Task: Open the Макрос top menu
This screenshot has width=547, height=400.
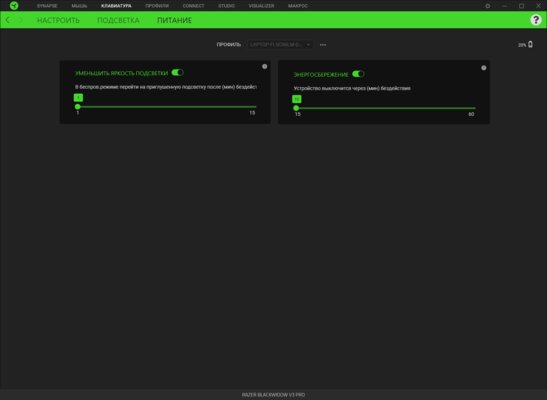Action: (298, 6)
